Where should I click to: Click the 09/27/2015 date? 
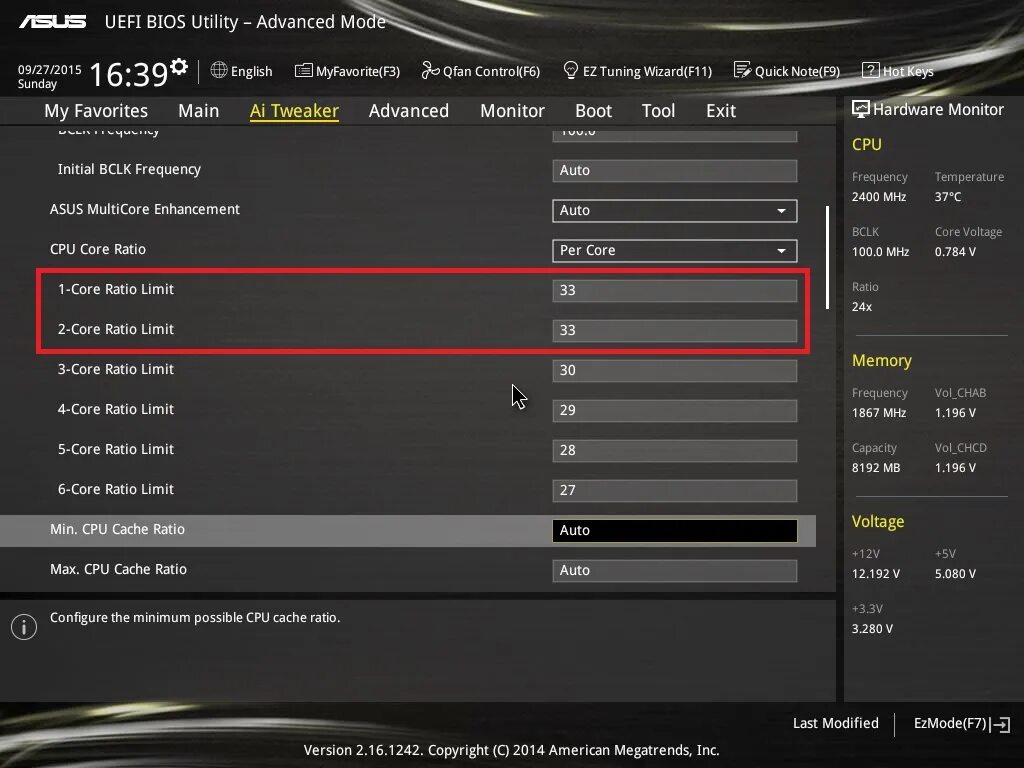(50, 69)
